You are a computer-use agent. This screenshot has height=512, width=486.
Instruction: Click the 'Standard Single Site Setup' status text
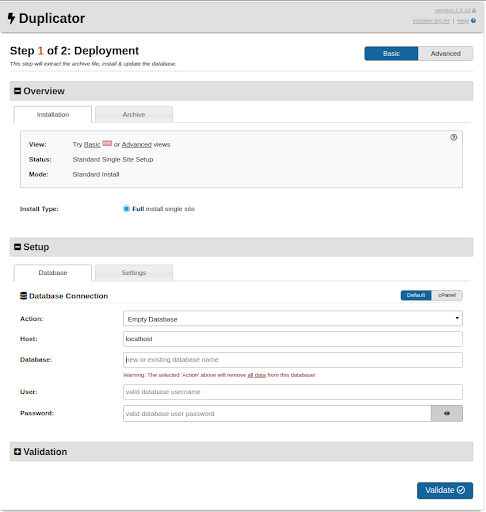click(113, 159)
